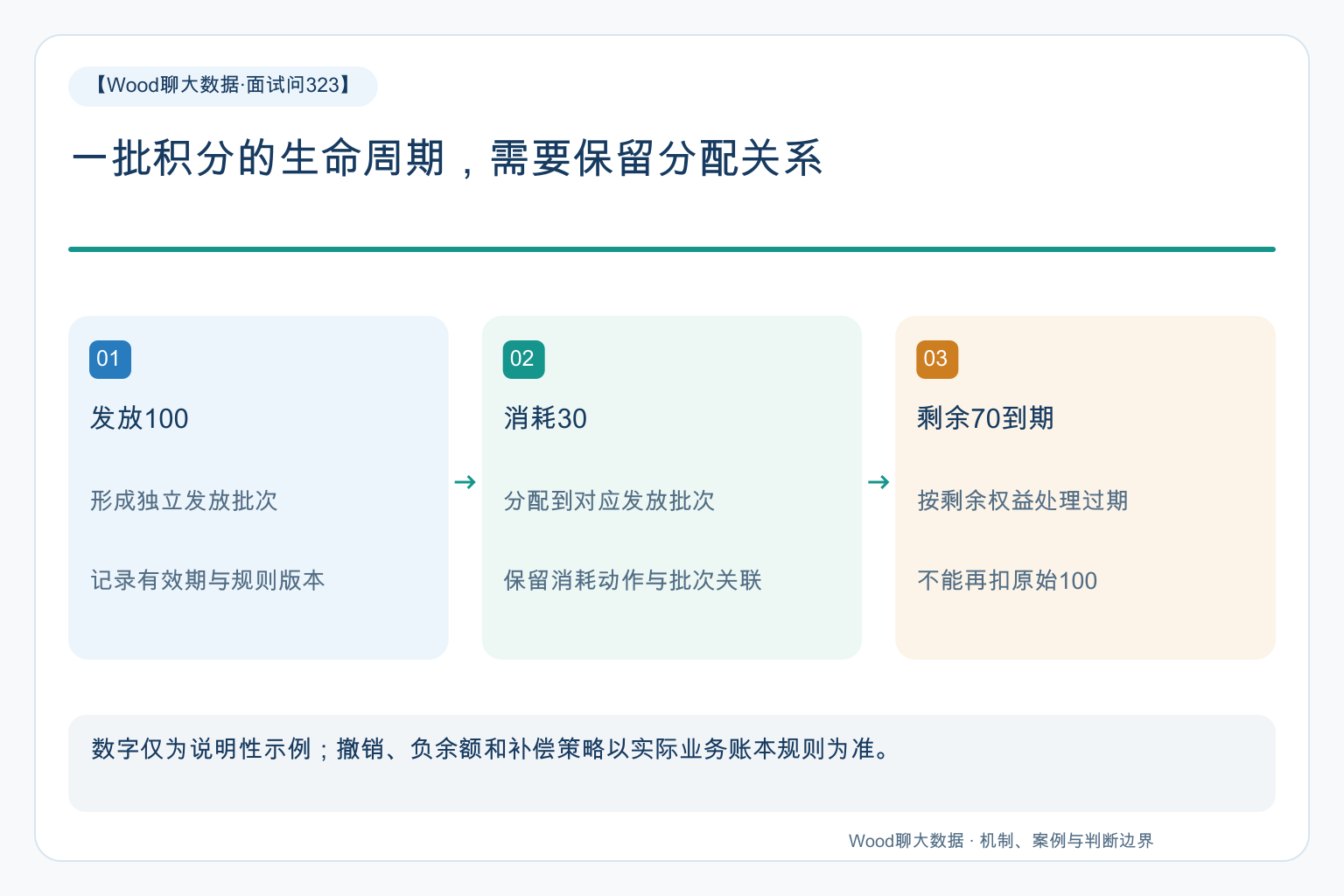
Task: Click the line "保留消耗动作与批次关联"
Action: (x=633, y=580)
